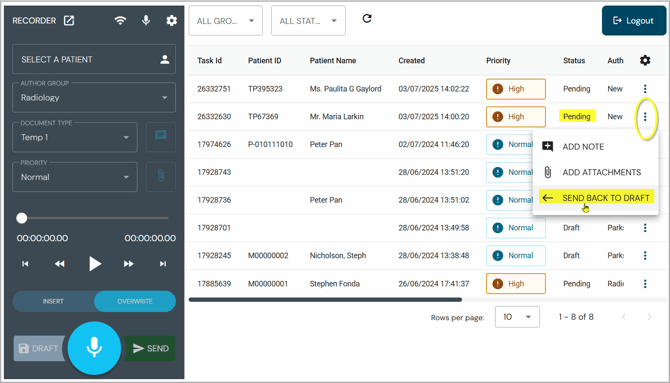Skip to start of recording
This screenshot has width=670, height=383.
25,264
